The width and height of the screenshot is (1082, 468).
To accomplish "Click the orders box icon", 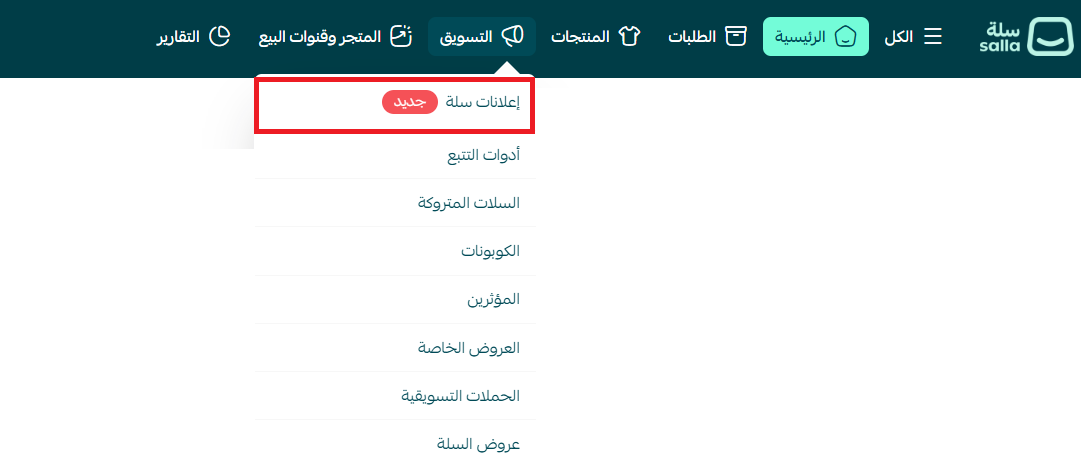I will (736, 37).
